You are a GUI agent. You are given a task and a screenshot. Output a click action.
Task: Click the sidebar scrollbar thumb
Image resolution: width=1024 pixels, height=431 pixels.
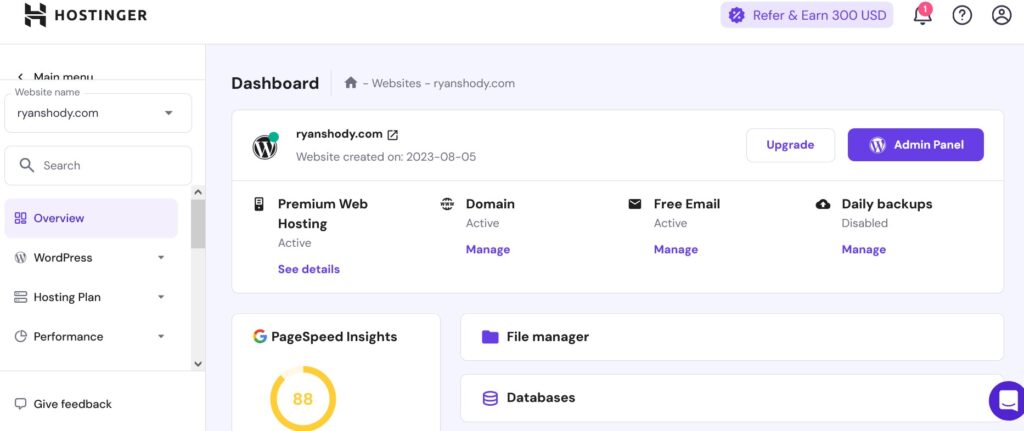[198, 224]
